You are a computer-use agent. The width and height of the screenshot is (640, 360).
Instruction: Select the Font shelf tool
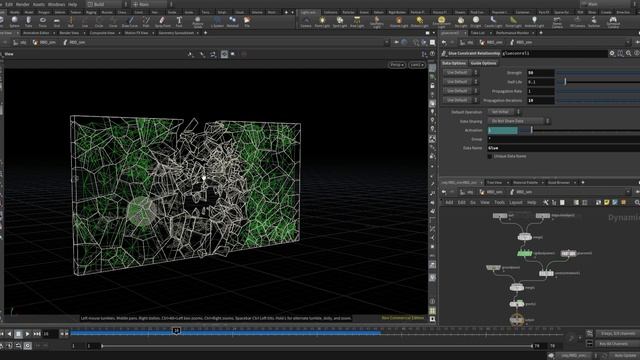point(179,22)
